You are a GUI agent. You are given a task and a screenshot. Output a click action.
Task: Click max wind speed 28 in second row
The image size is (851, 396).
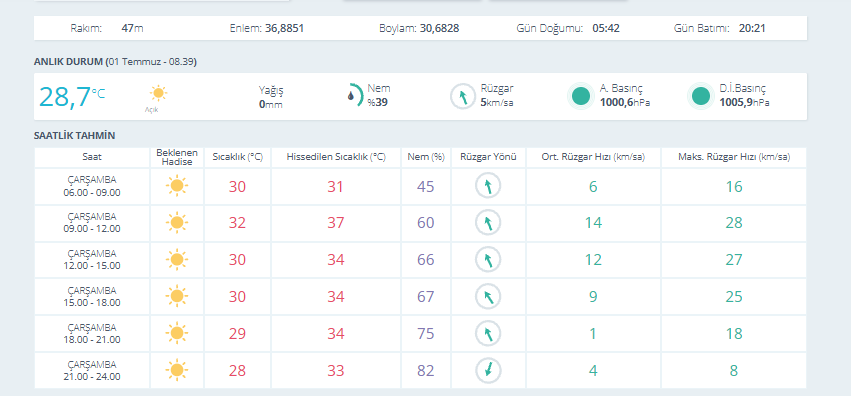coord(734,223)
